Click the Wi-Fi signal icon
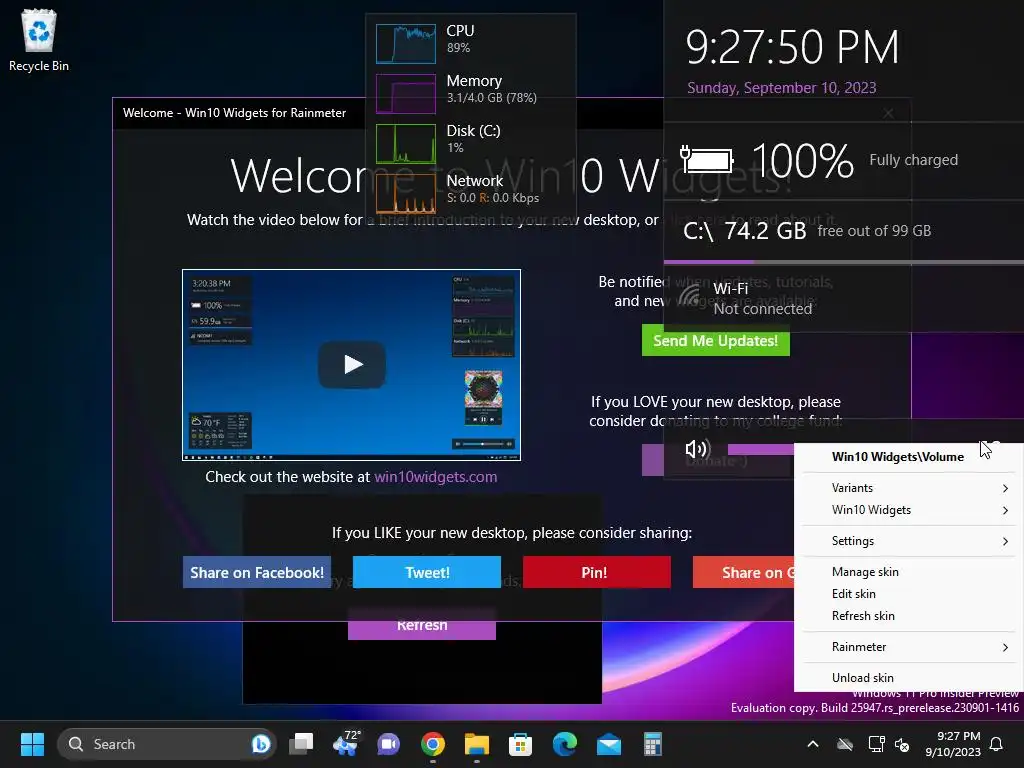1024x768 pixels. (690, 297)
